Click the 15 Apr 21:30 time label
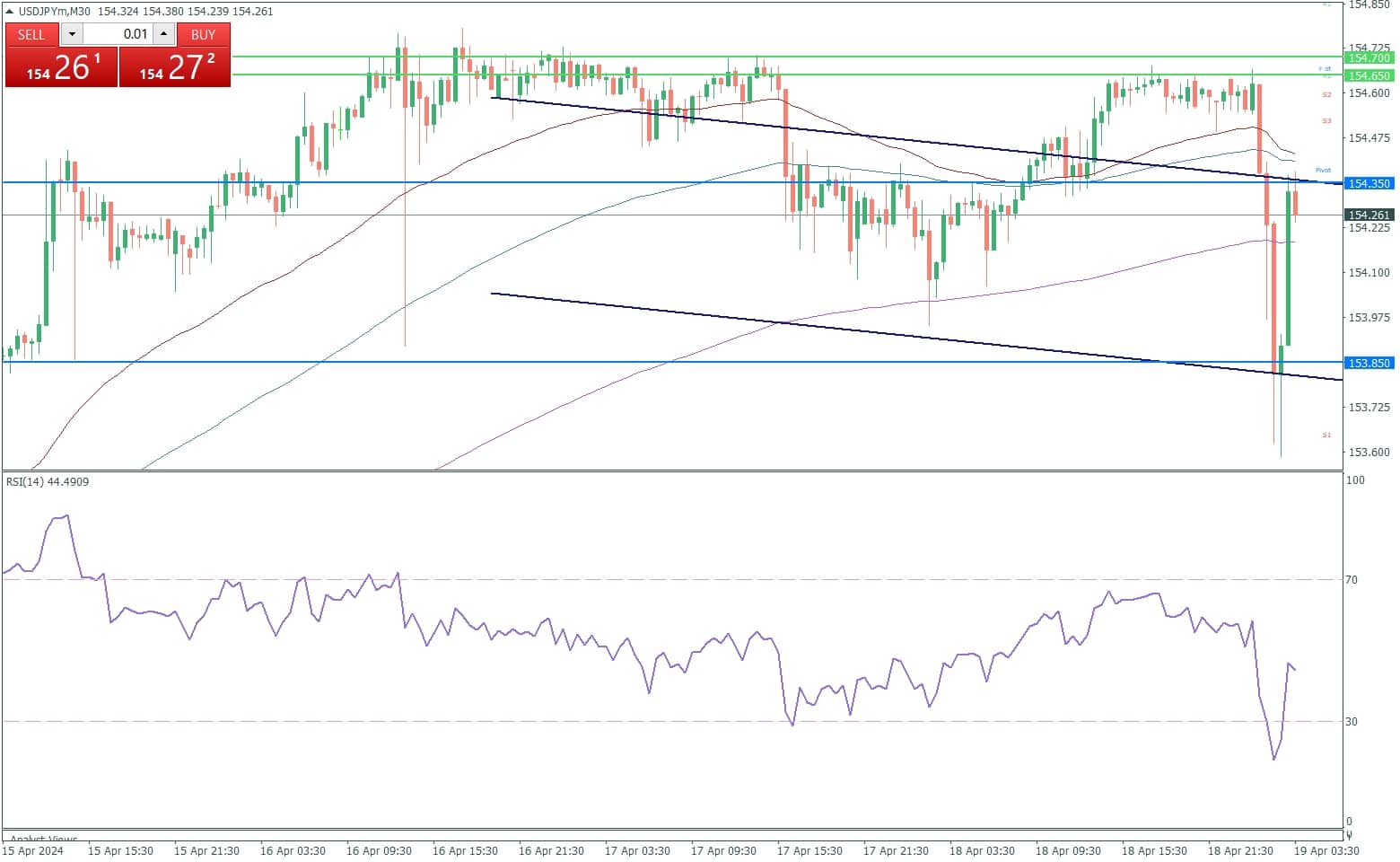 (206, 850)
